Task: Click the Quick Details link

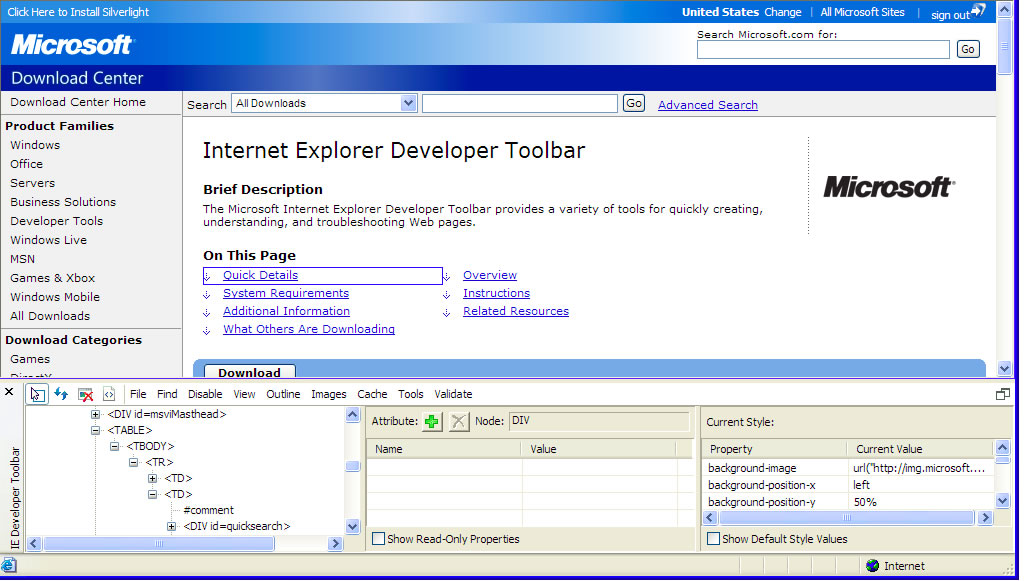Action: pos(261,275)
